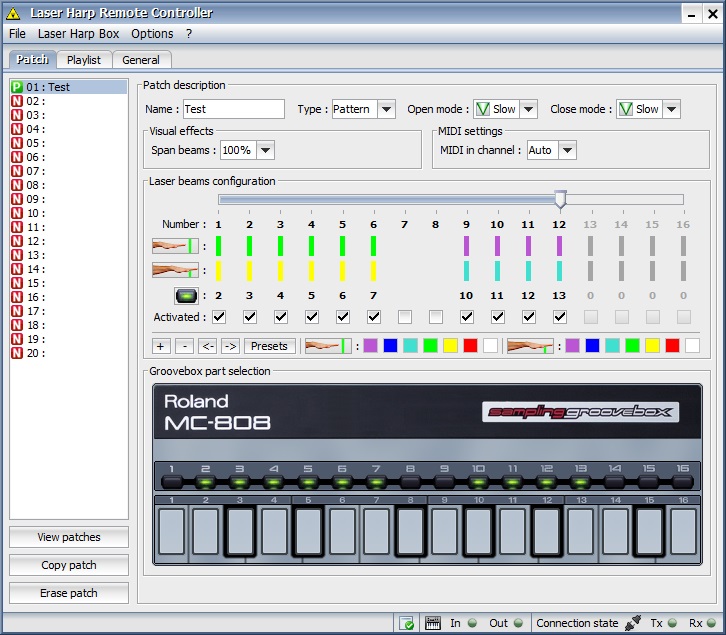Click the connection state plug icon

tap(632, 623)
